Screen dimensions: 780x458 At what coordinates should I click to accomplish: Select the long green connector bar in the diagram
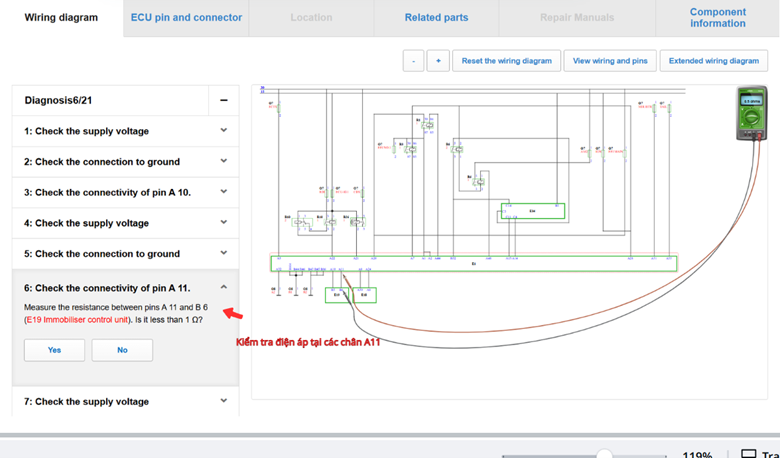[473, 264]
